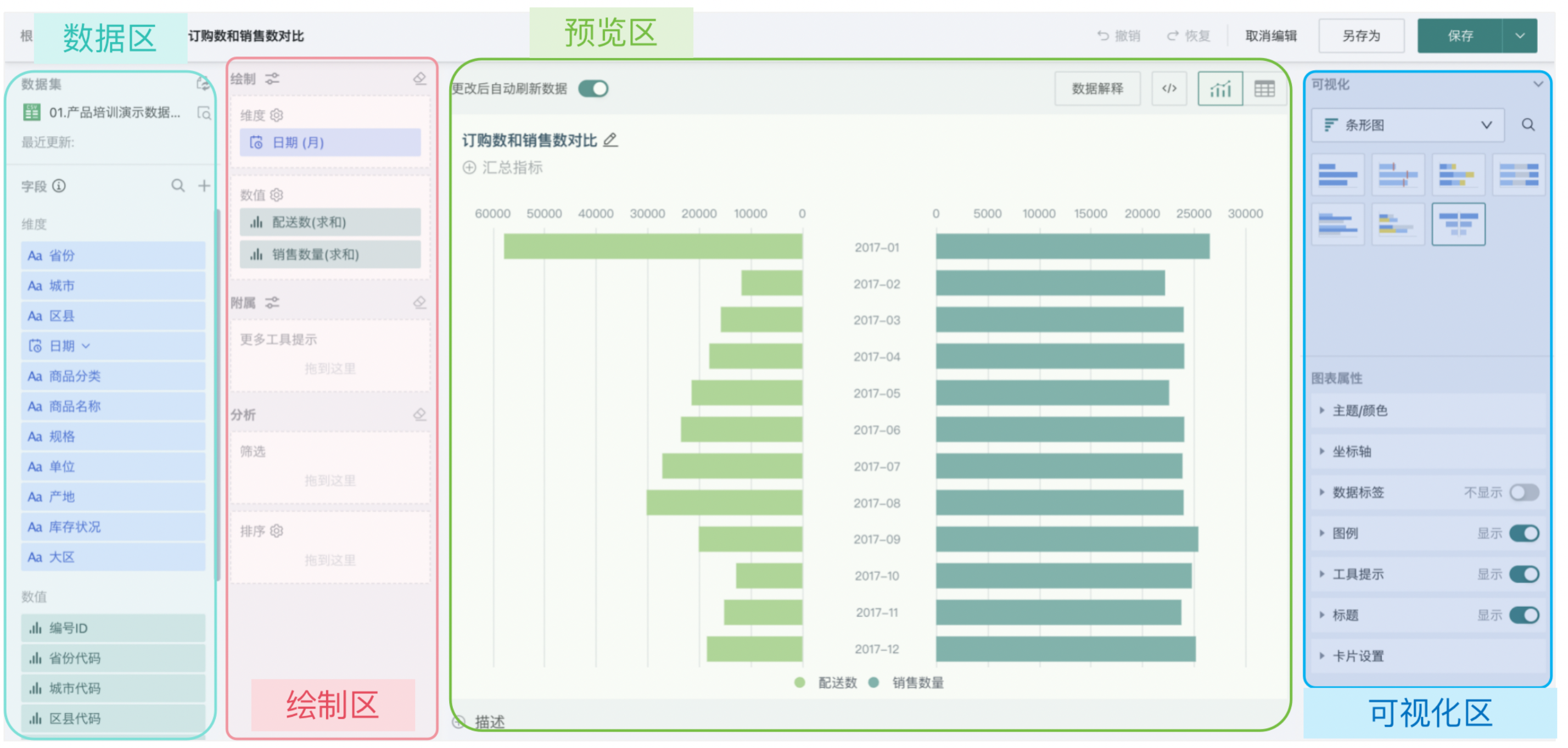
Task: Click 恢复 redo button
Action: coord(1189,36)
